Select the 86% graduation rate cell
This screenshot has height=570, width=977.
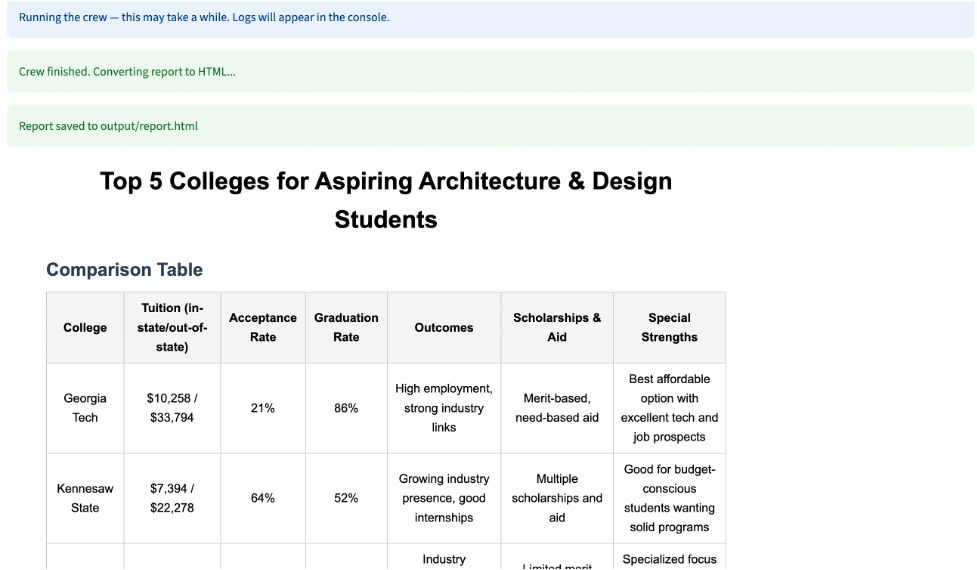(x=346, y=408)
